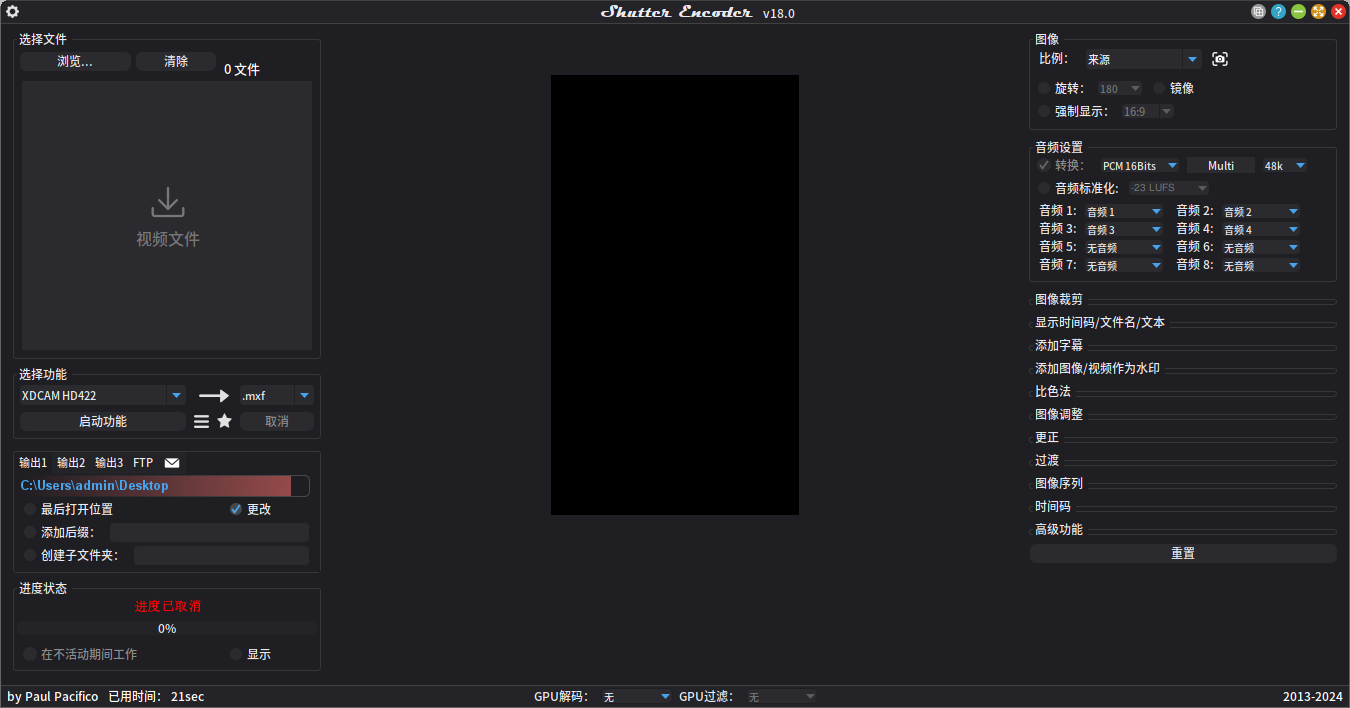Click the video file drop zone icon

click(167, 203)
